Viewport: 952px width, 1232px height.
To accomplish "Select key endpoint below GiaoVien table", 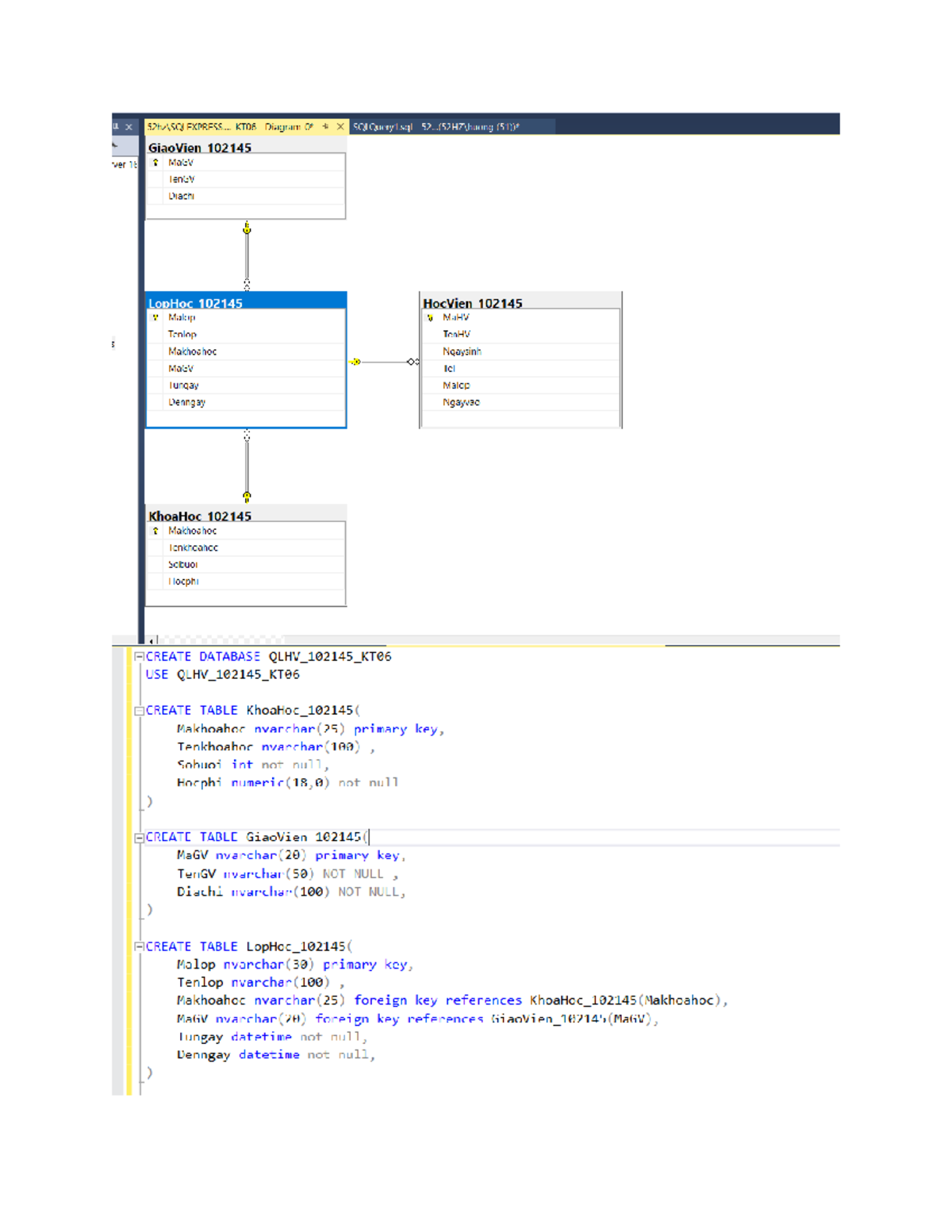I will click(247, 228).
